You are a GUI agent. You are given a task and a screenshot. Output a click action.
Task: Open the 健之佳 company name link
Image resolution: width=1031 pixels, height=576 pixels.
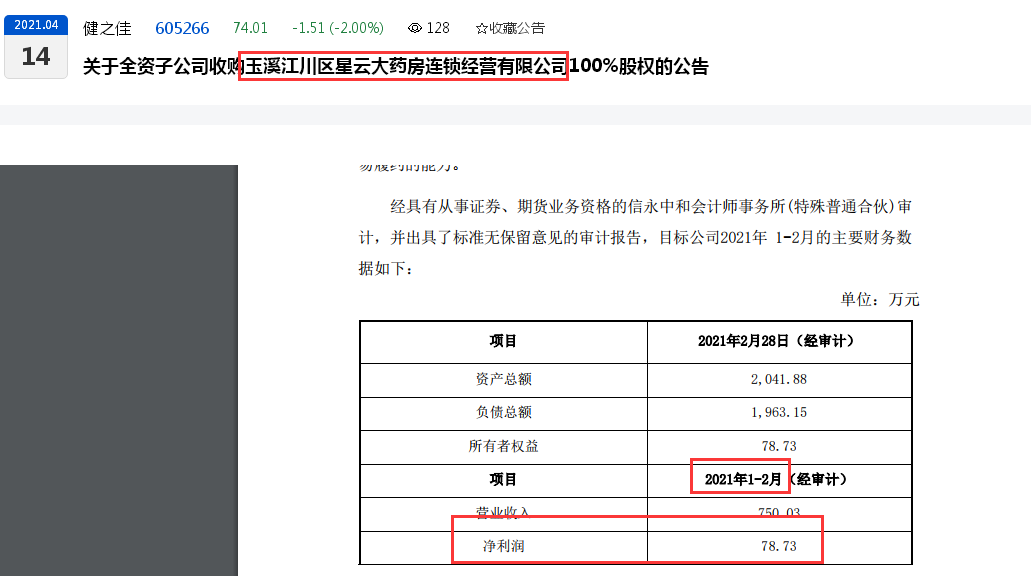[107, 28]
